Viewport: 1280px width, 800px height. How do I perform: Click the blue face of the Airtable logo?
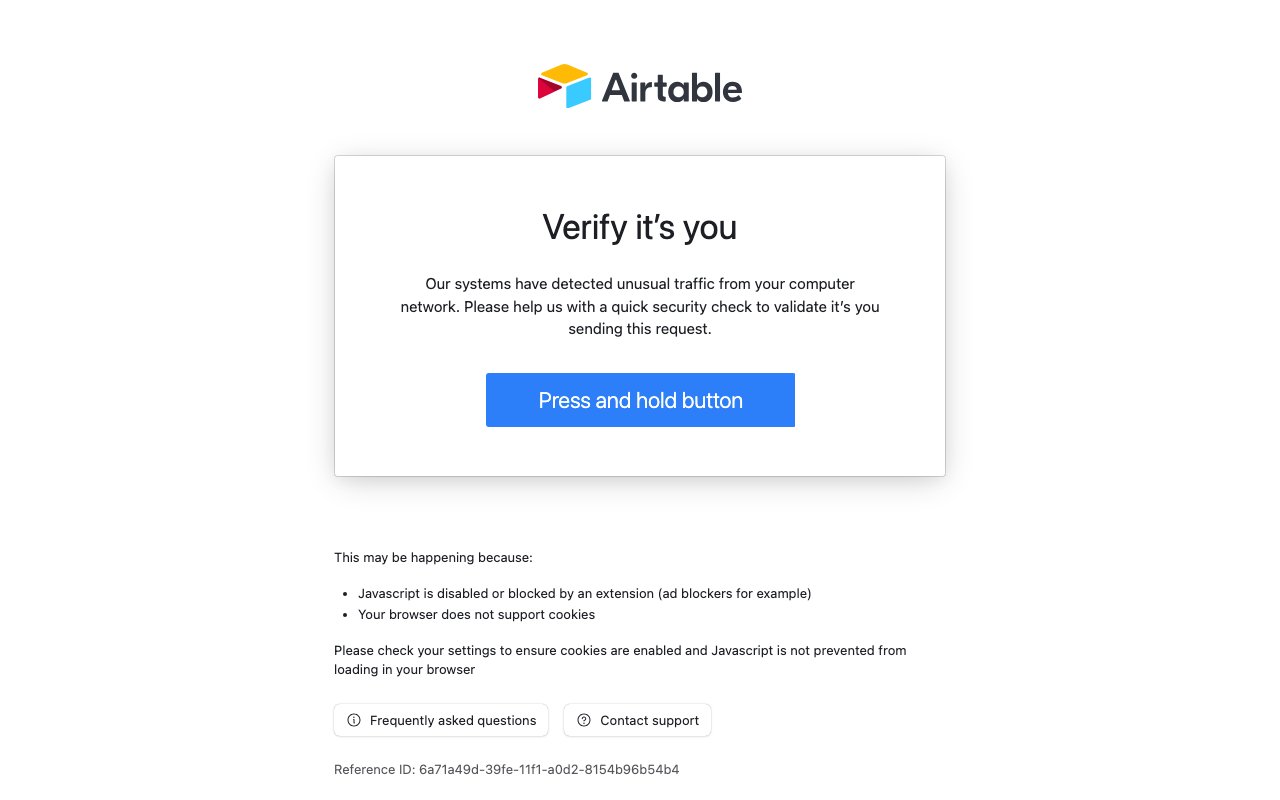click(x=579, y=92)
